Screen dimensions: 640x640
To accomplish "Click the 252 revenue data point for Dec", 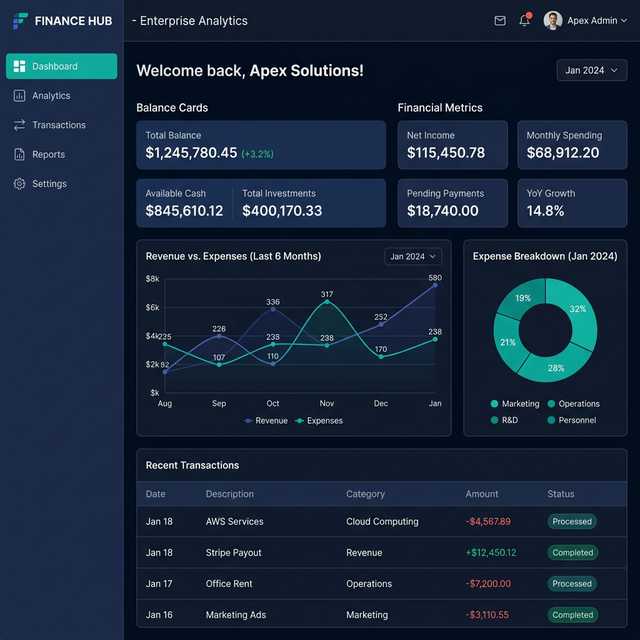I will click(x=381, y=324).
